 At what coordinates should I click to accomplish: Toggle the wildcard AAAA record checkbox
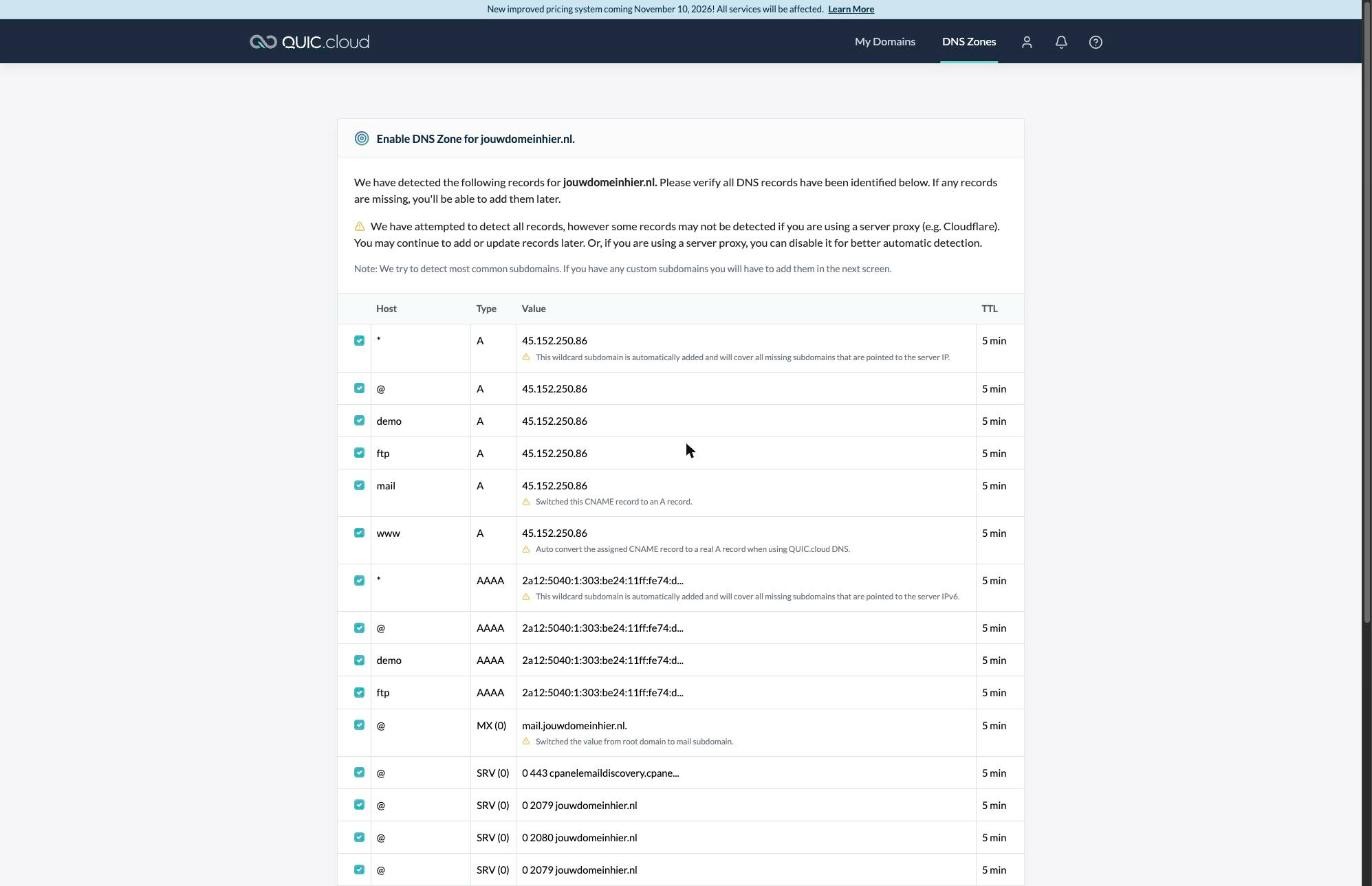(x=359, y=581)
